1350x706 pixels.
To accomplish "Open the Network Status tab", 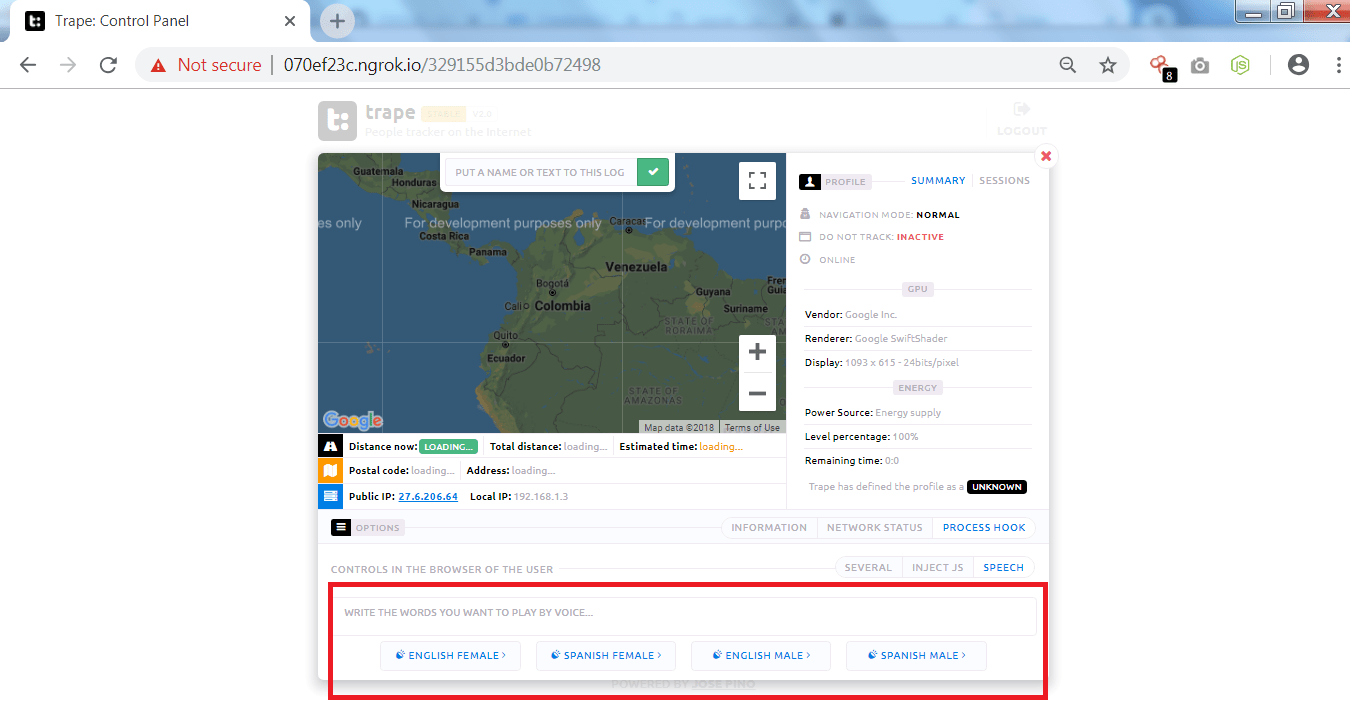I will coord(874,527).
